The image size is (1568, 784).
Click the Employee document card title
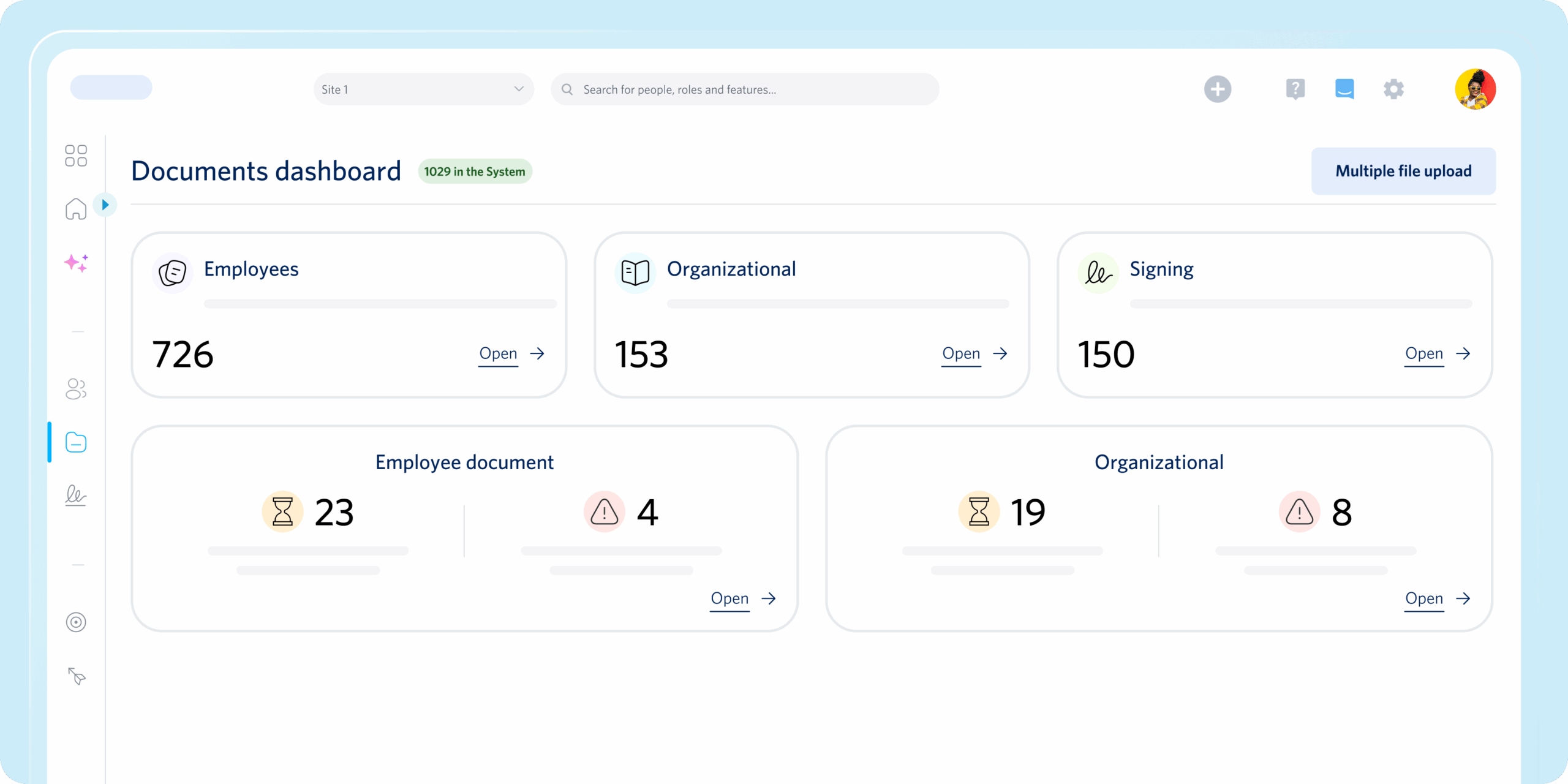(464, 462)
